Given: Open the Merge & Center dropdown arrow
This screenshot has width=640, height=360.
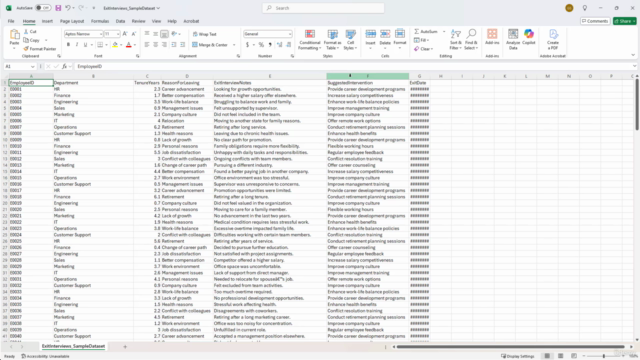Looking at the screenshot, I should (x=234, y=45).
